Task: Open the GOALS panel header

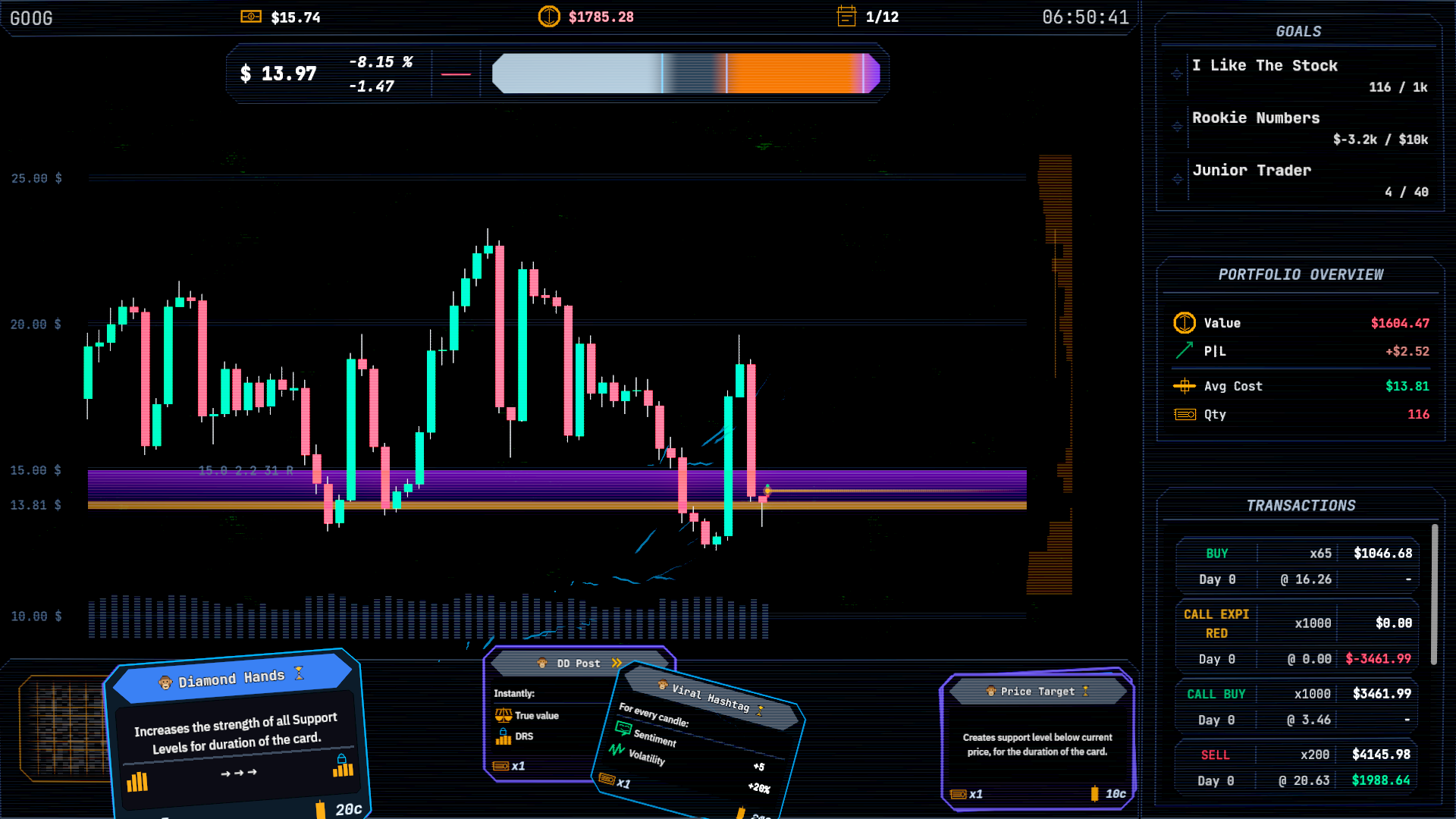Action: tap(1298, 31)
